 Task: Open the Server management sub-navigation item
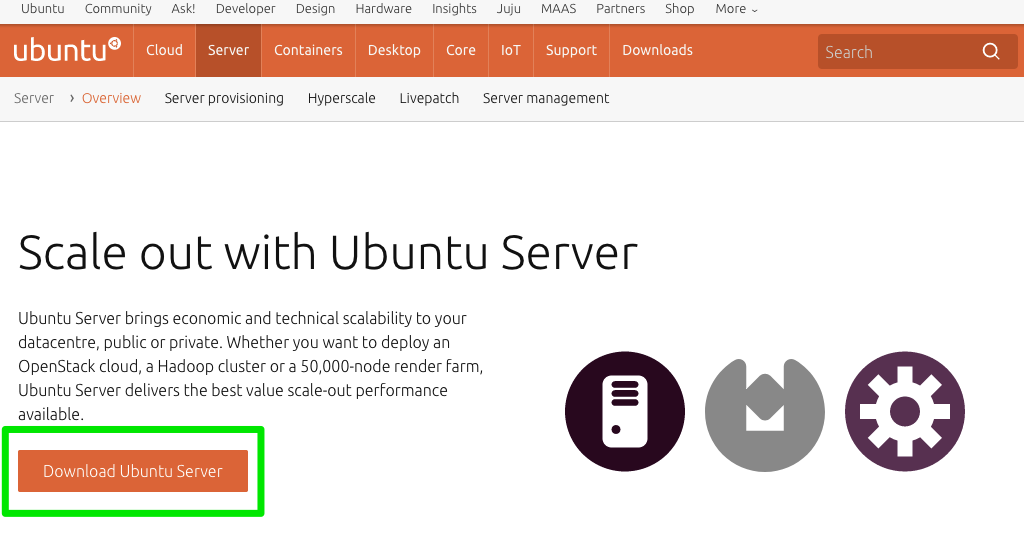[546, 99]
